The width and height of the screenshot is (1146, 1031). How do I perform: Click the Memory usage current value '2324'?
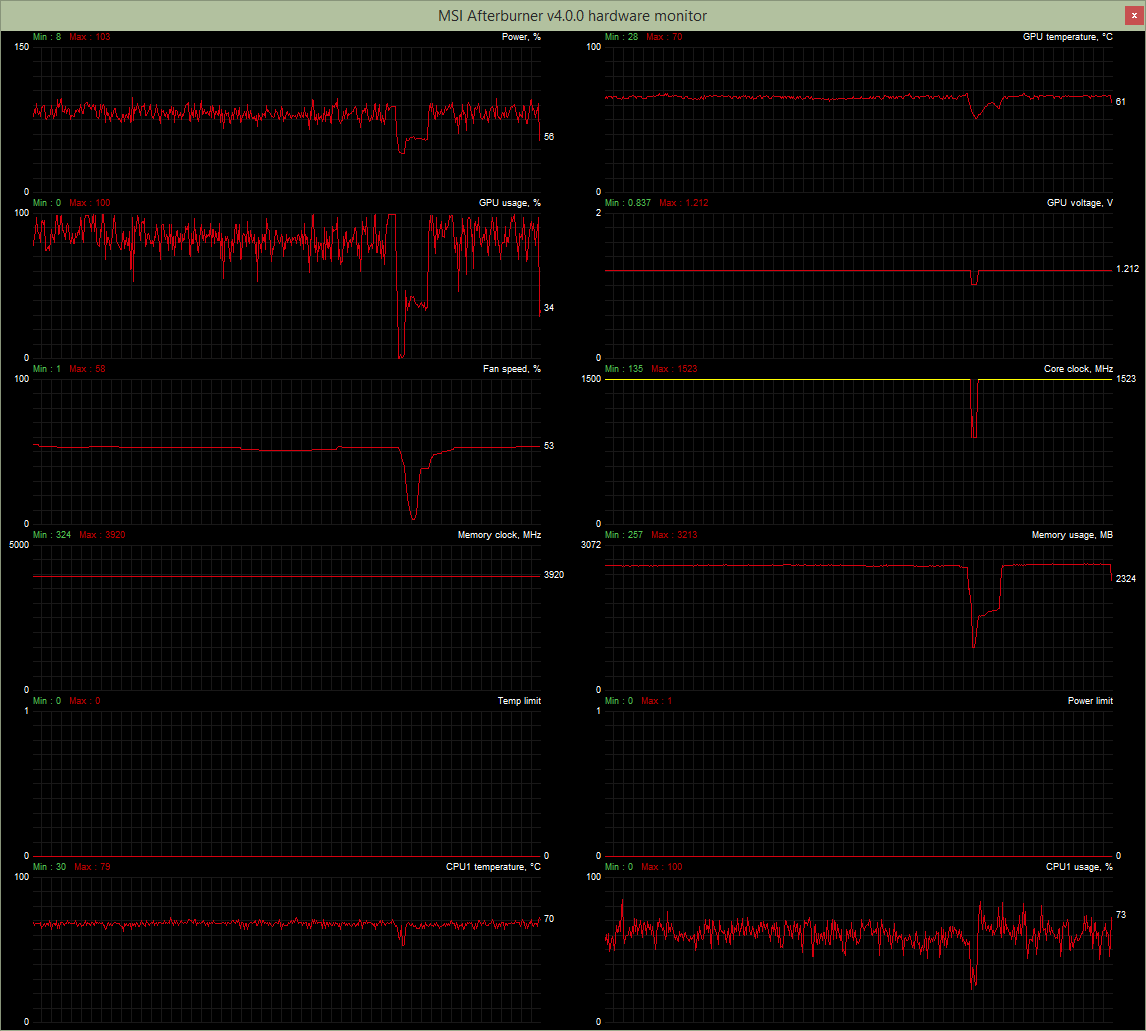[x=1126, y=579]
